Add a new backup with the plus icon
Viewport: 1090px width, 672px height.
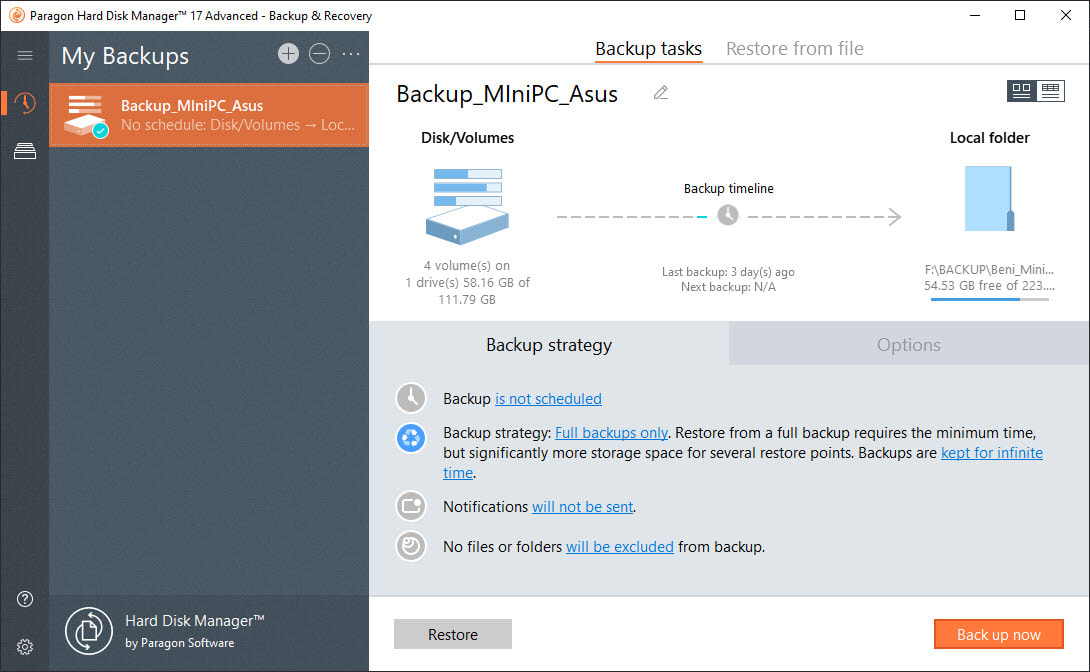[288, 54]
